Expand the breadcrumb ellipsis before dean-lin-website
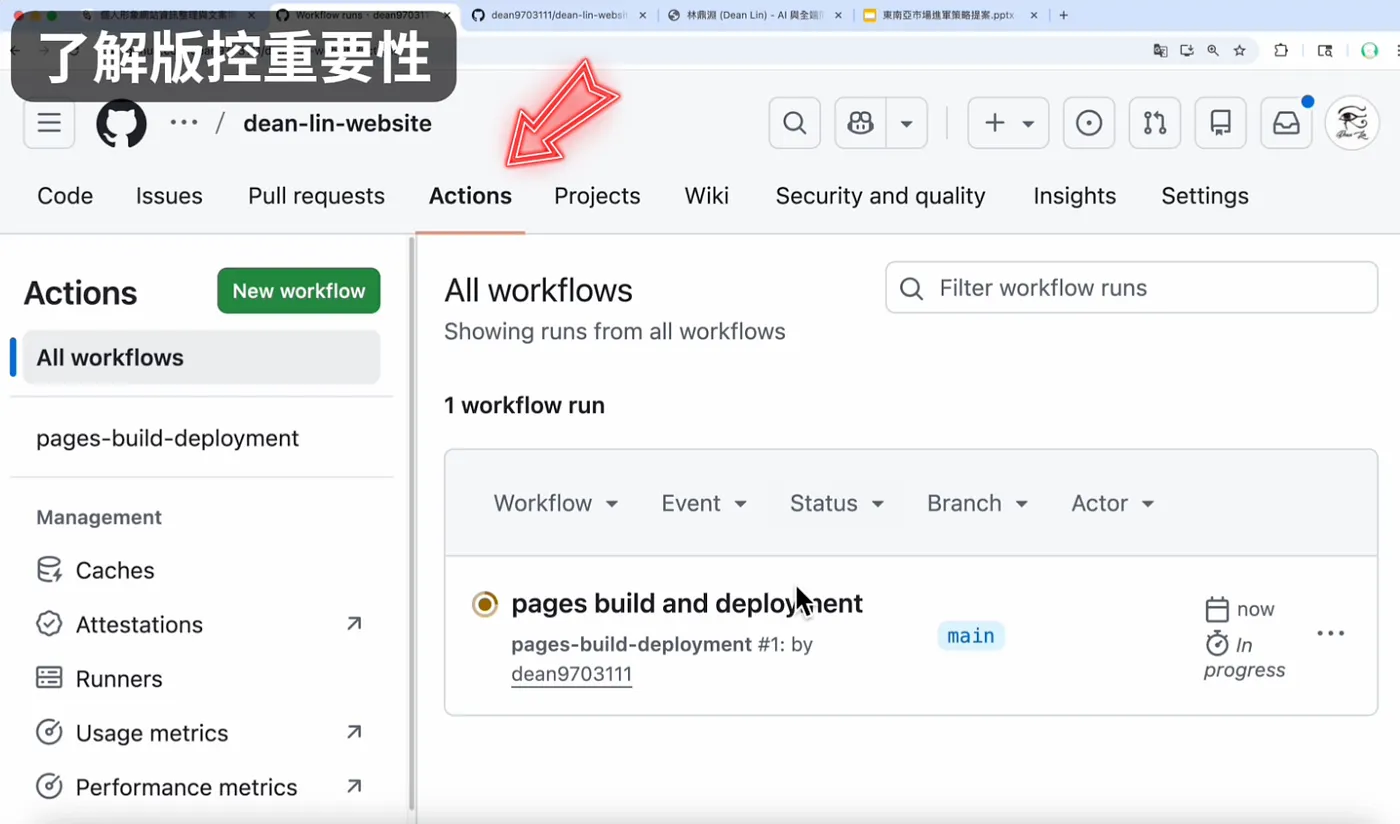Screen dimensions: 1400x824 point(184,123)
